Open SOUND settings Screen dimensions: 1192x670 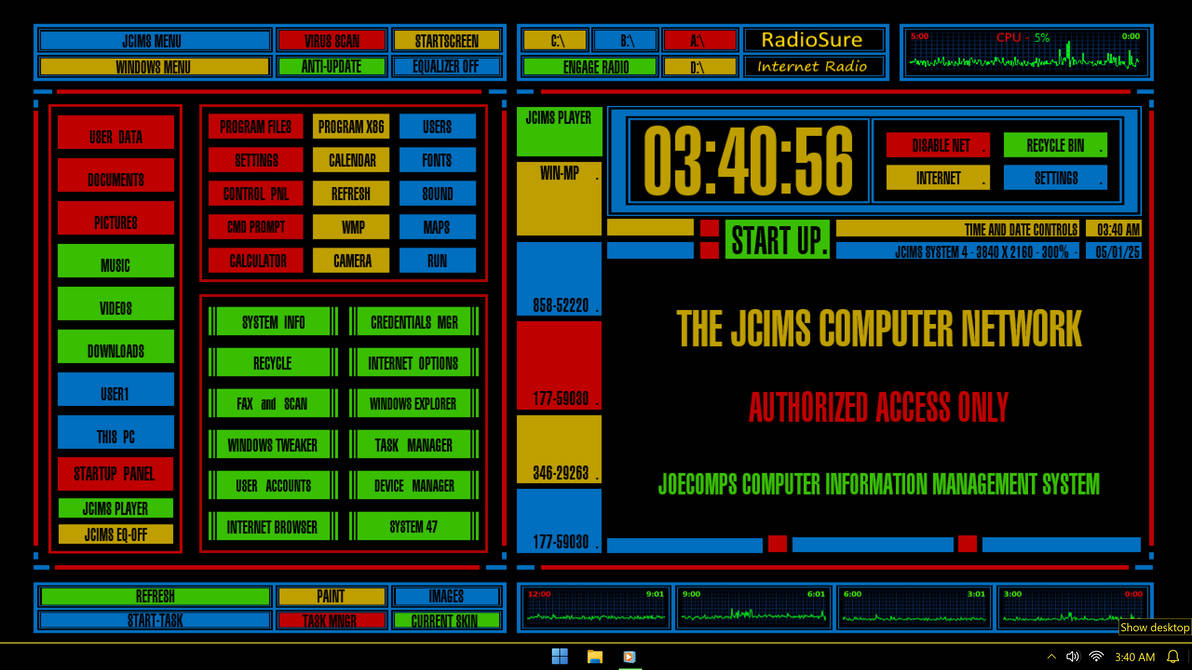tap(437, 194)
